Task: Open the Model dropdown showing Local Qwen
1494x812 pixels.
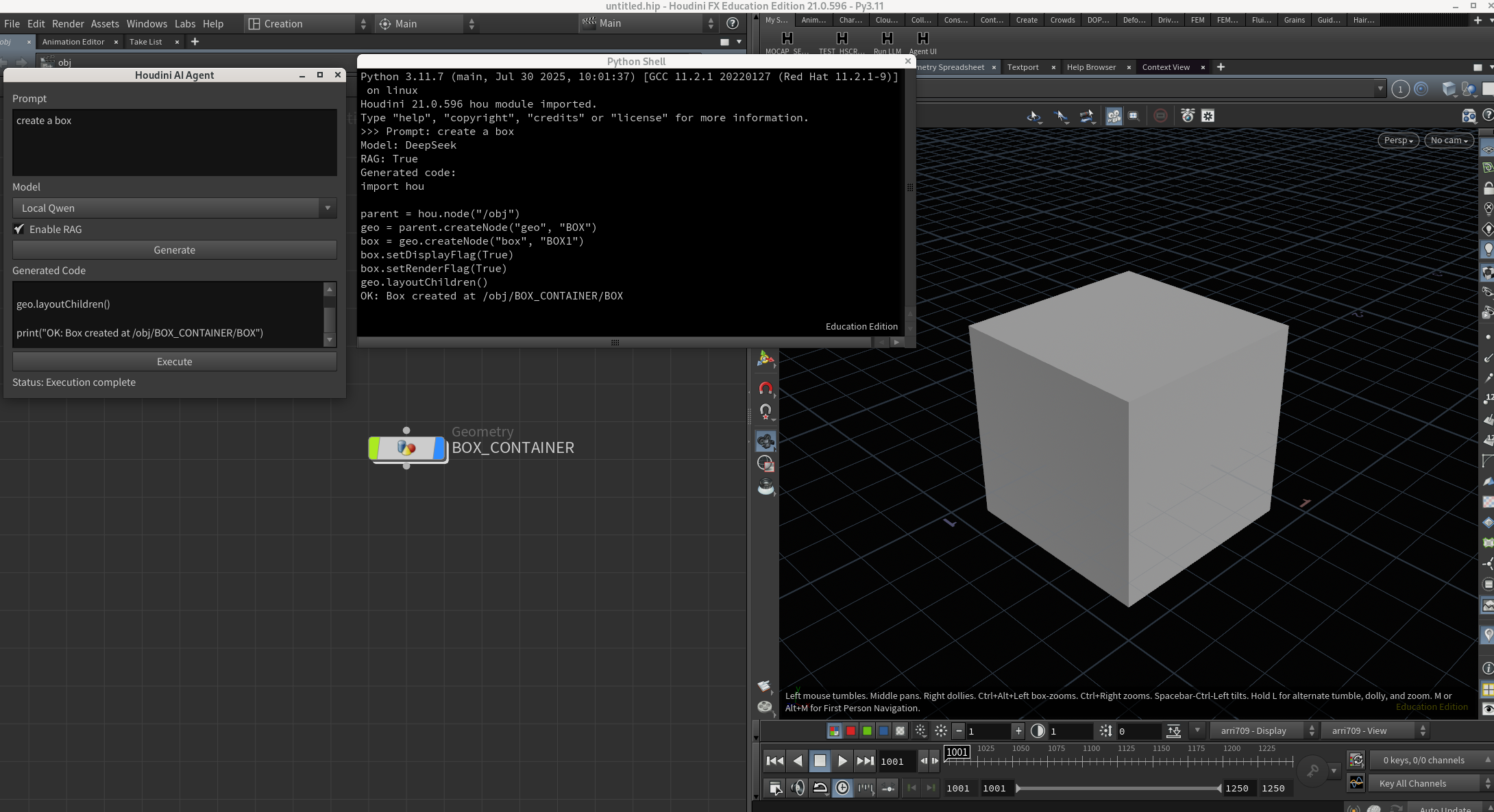Action: [175, 208]
